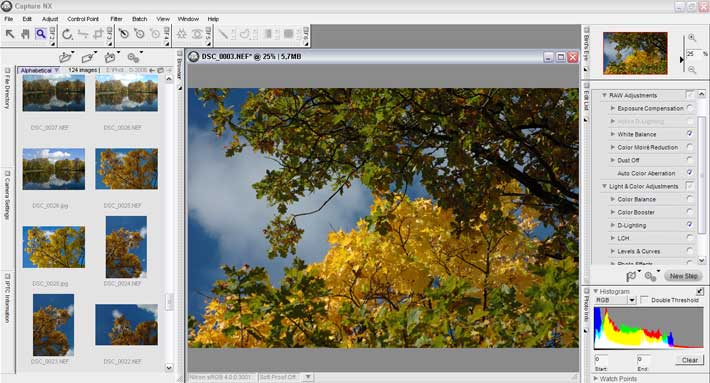Open the browser batch gears icon menu

(134, 57)
